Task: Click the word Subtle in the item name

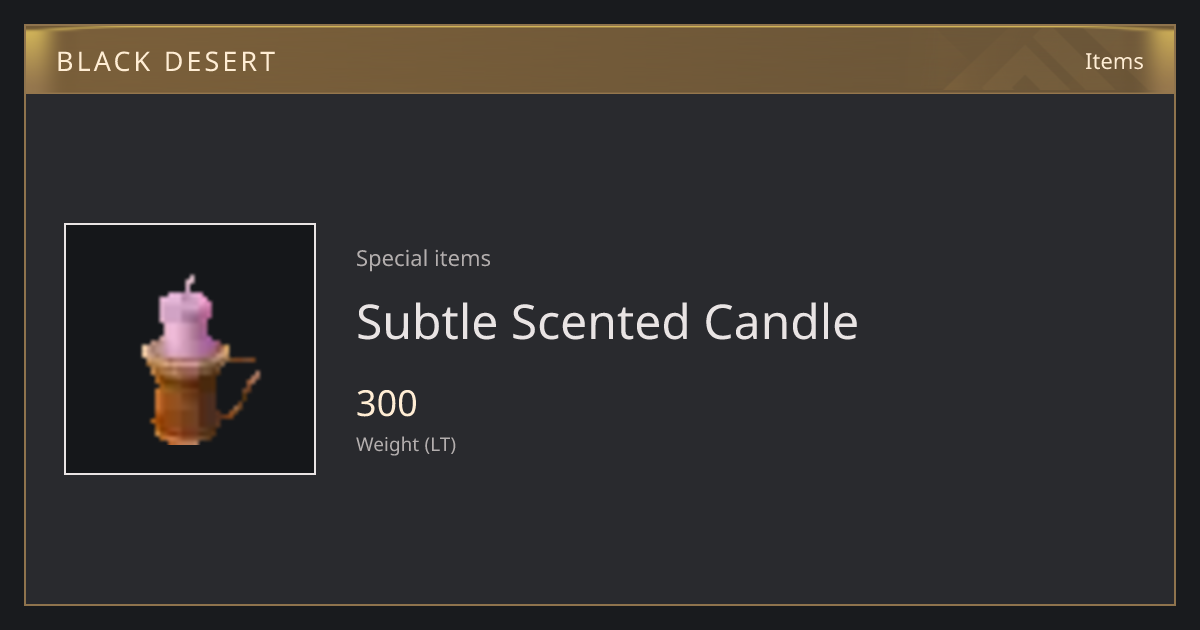Action: pyautogui.click(x=426, y=322)
